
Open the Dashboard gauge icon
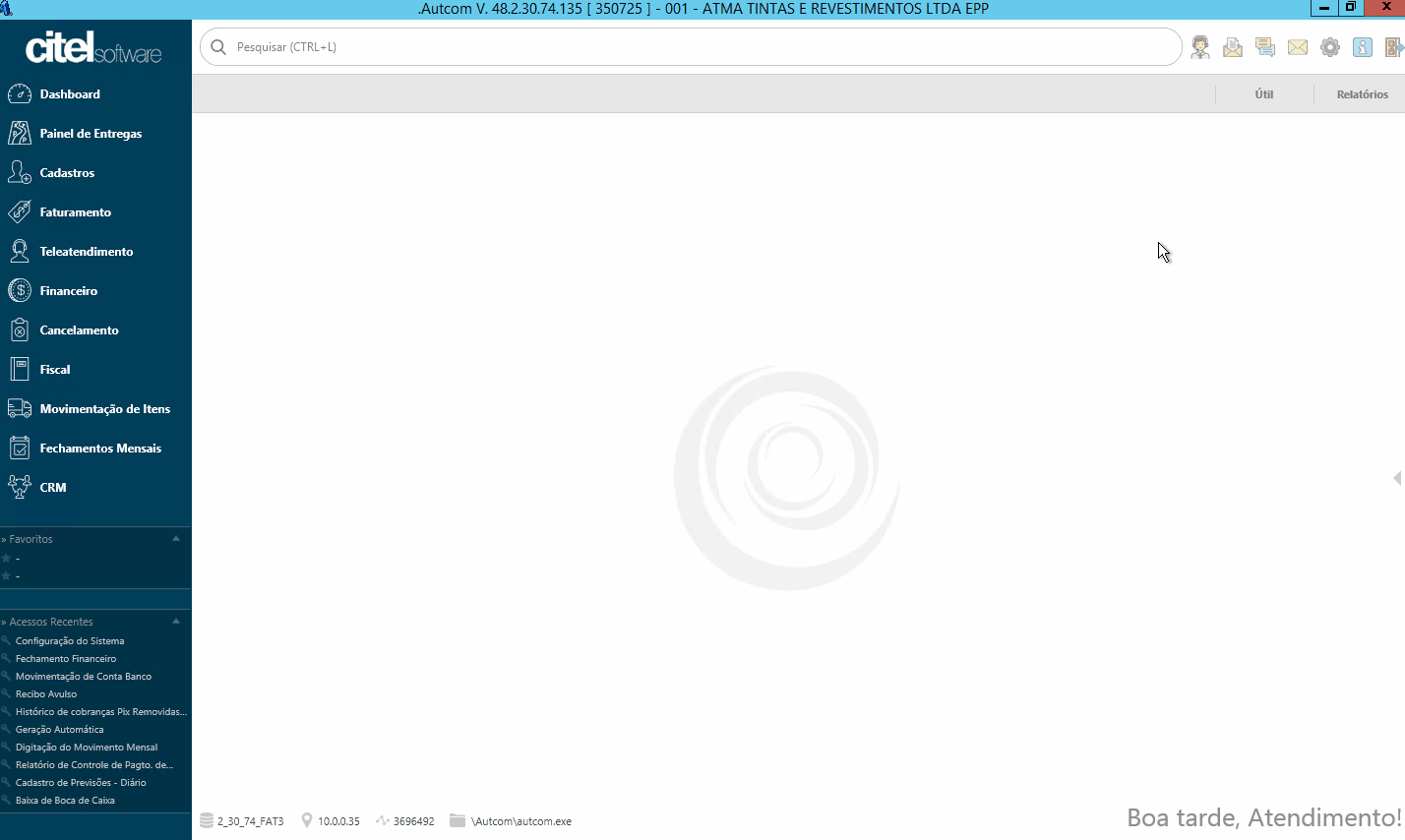pyautogui.click(x=20, y=94)
